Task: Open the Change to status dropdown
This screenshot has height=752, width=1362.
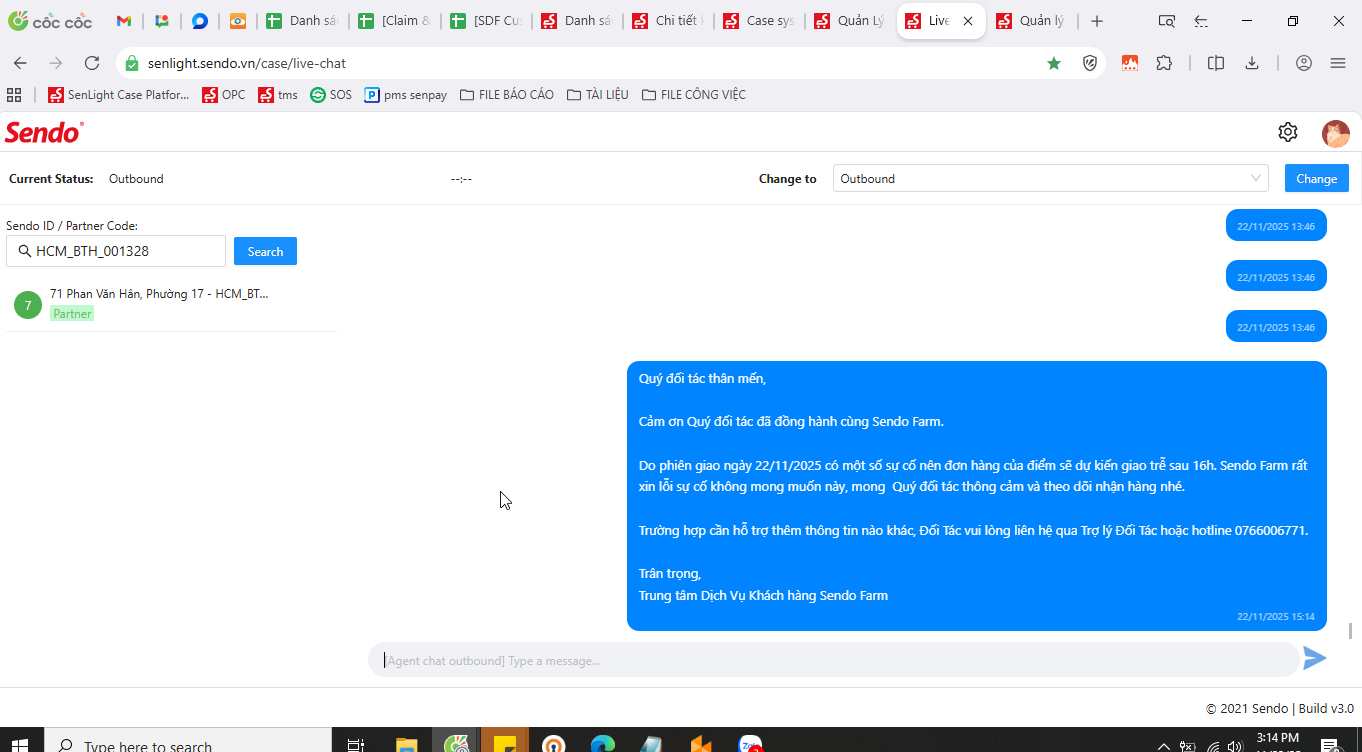Action: coord(1050,178)
